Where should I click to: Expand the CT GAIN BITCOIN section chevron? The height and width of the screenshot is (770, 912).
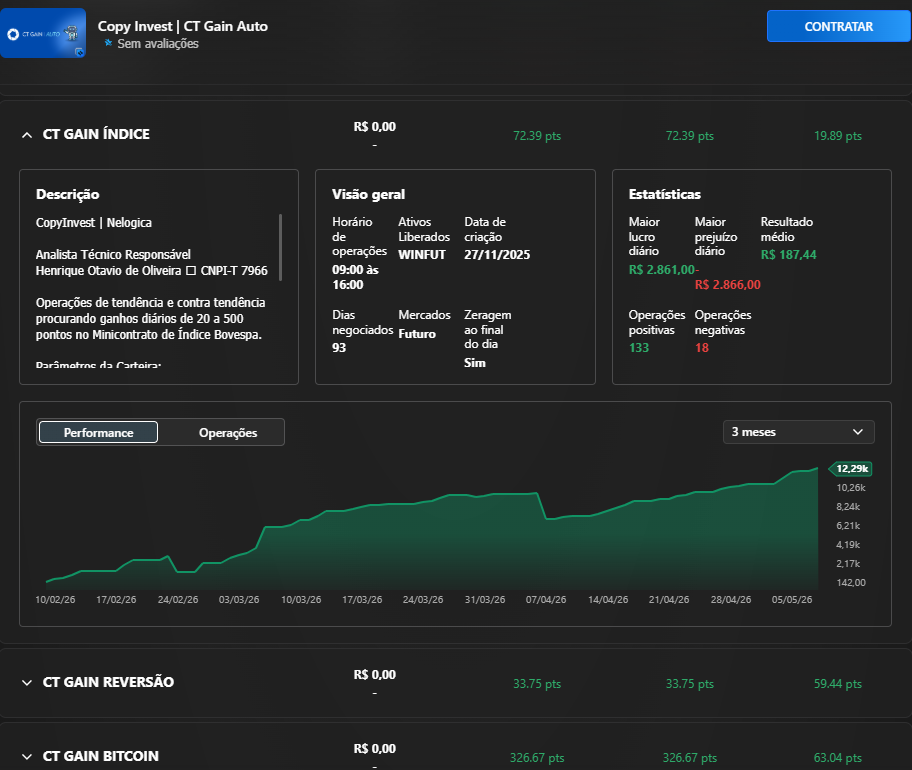click(x=27, y=757)
